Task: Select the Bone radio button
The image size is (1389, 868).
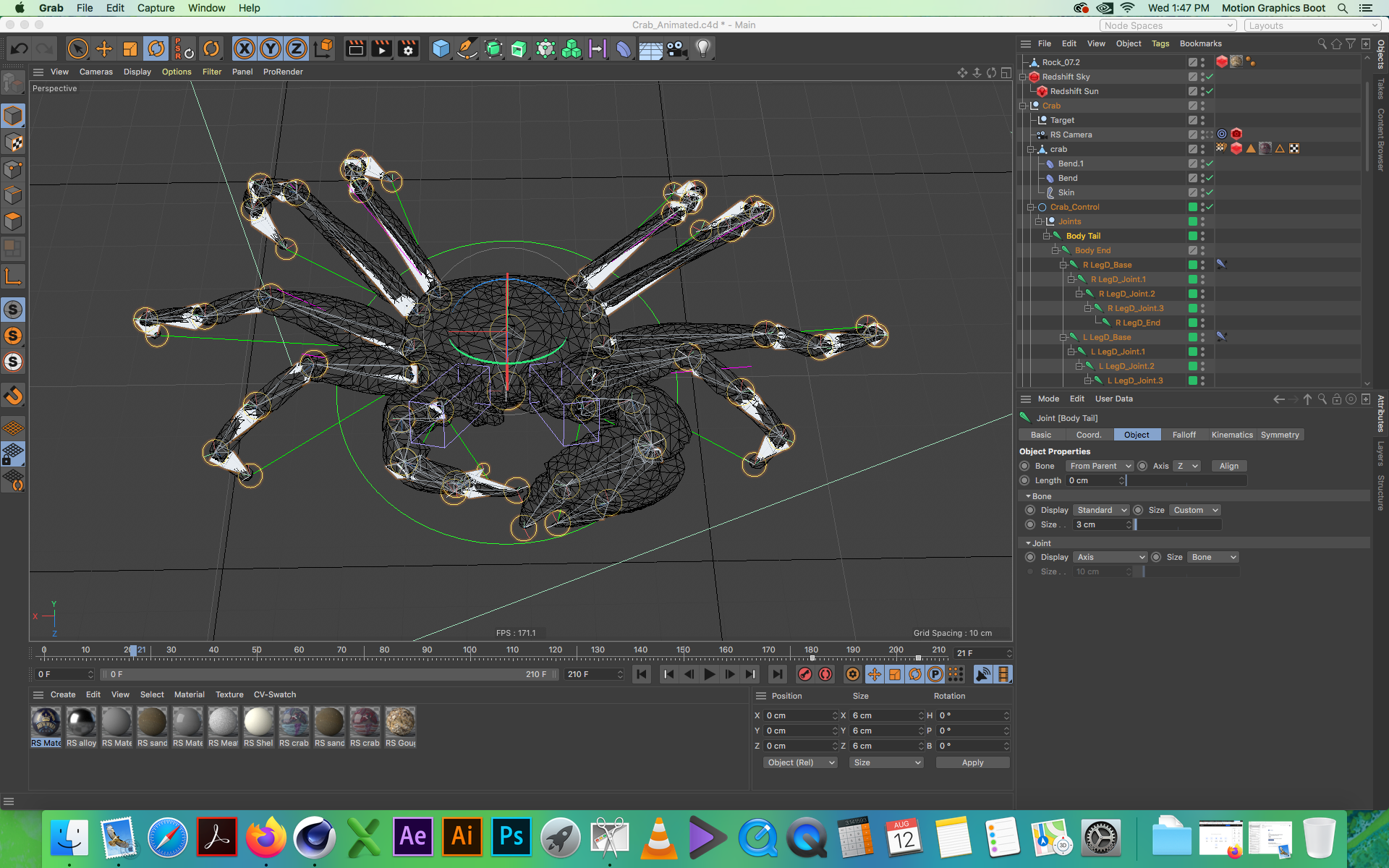Action: coord(1024,466)
